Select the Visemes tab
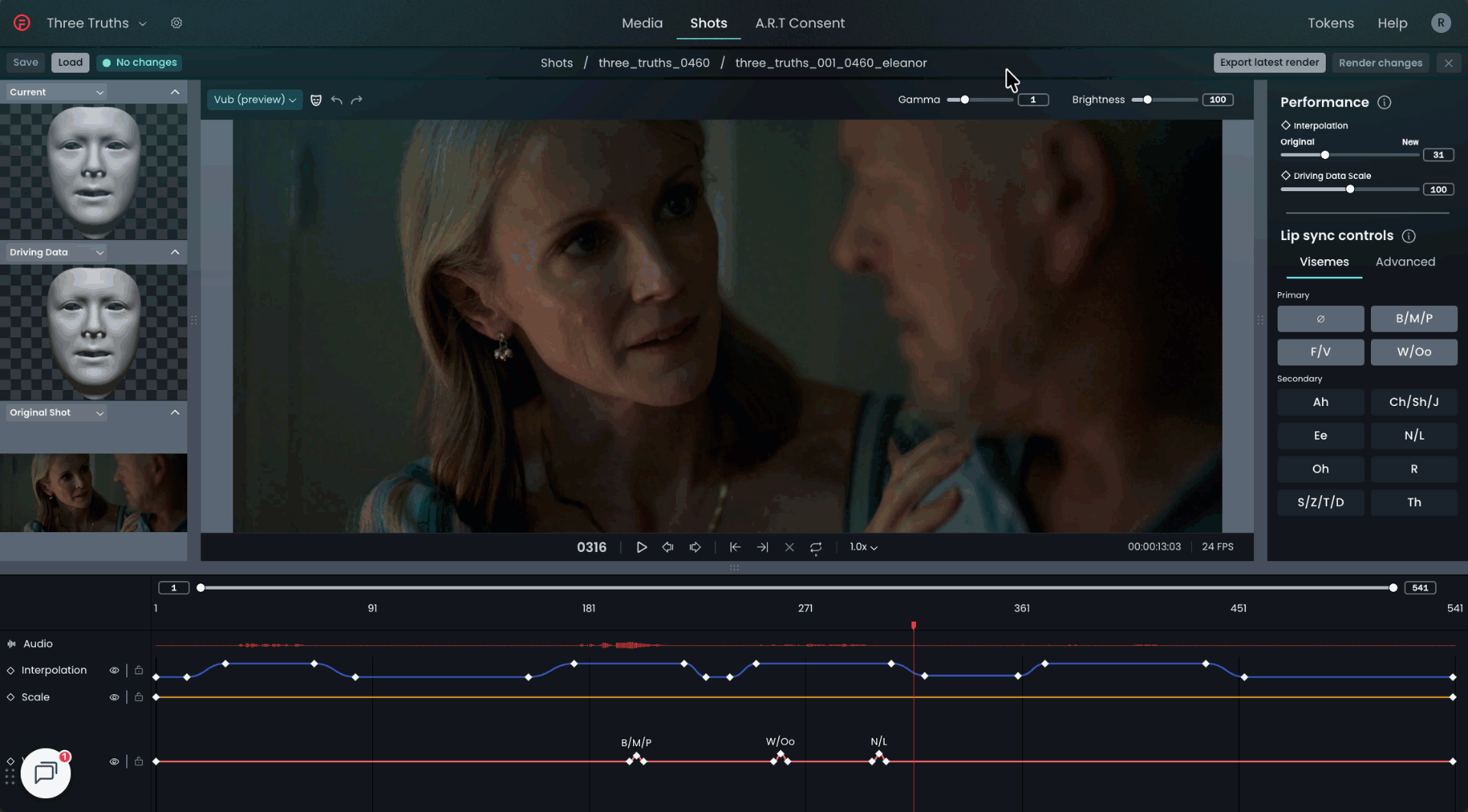 [x=1324, y=262]
